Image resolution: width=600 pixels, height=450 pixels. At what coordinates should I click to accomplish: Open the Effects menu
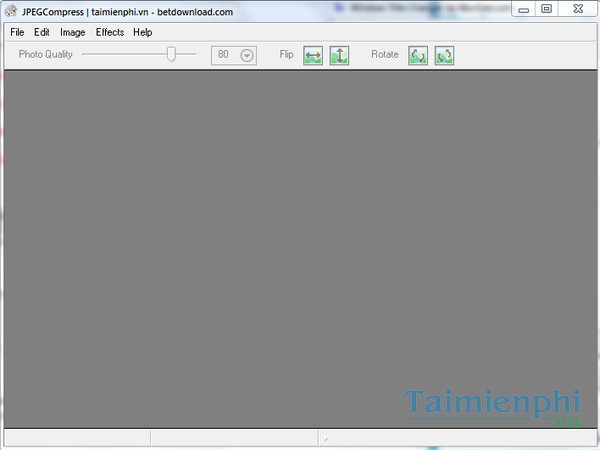pos(110,32)
